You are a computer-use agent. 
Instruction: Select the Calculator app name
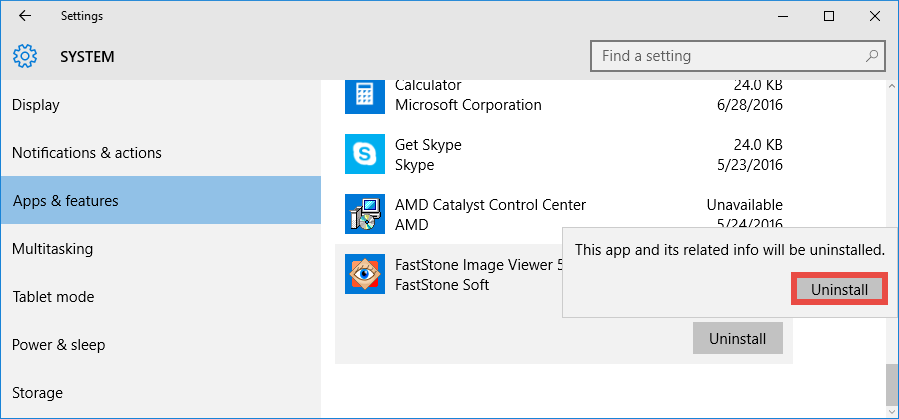click(x=428, y=85)
